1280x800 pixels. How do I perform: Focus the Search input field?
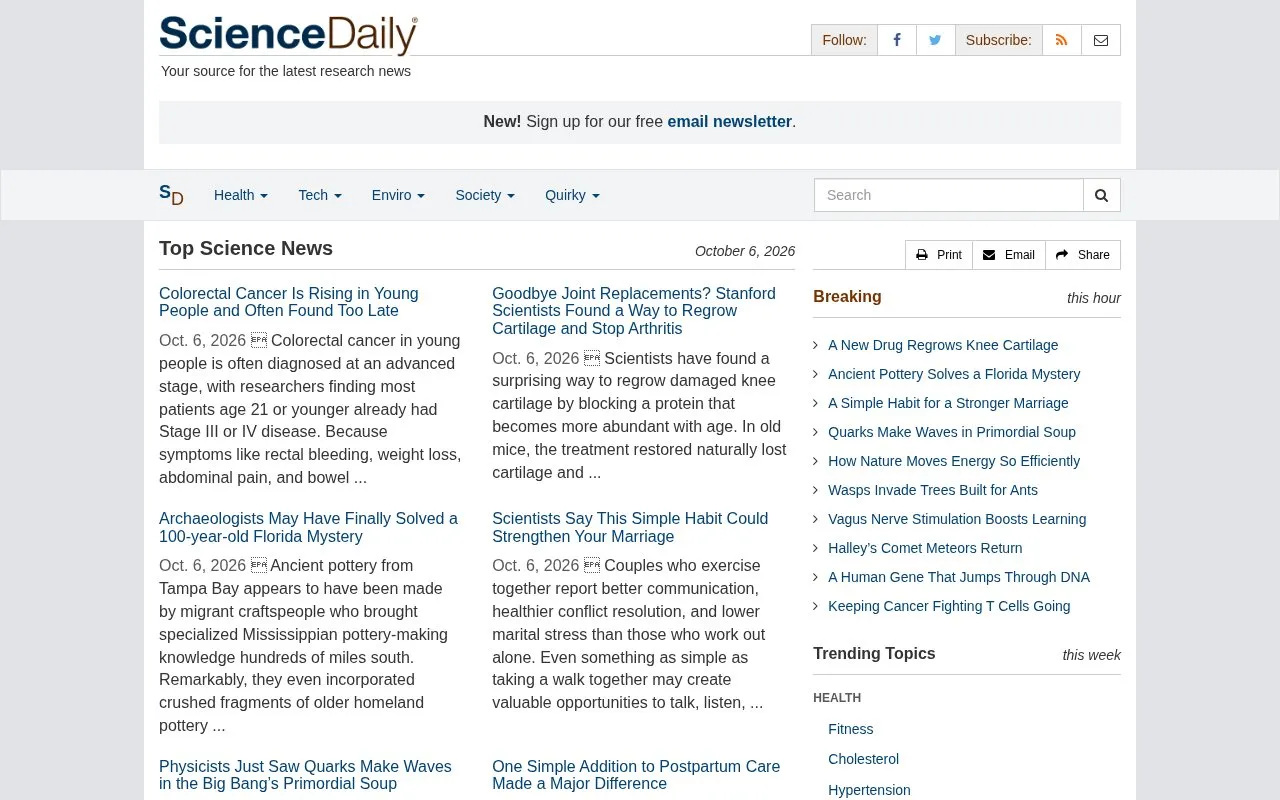point(949,195)
